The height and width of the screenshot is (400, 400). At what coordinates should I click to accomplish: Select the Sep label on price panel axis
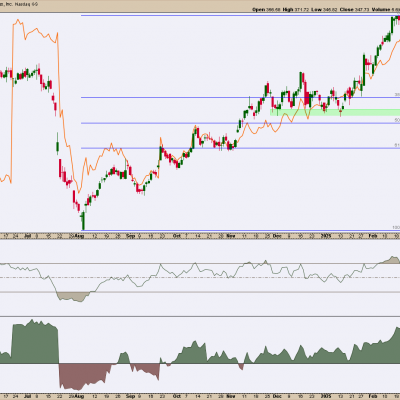[131, 236]
